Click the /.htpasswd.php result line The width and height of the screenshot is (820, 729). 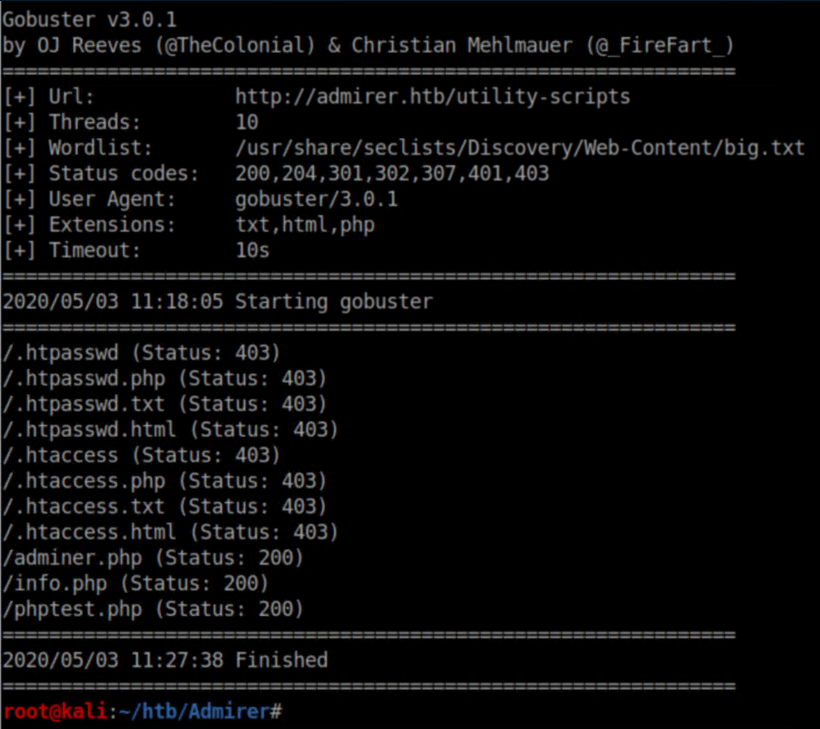tap(165, 379)
